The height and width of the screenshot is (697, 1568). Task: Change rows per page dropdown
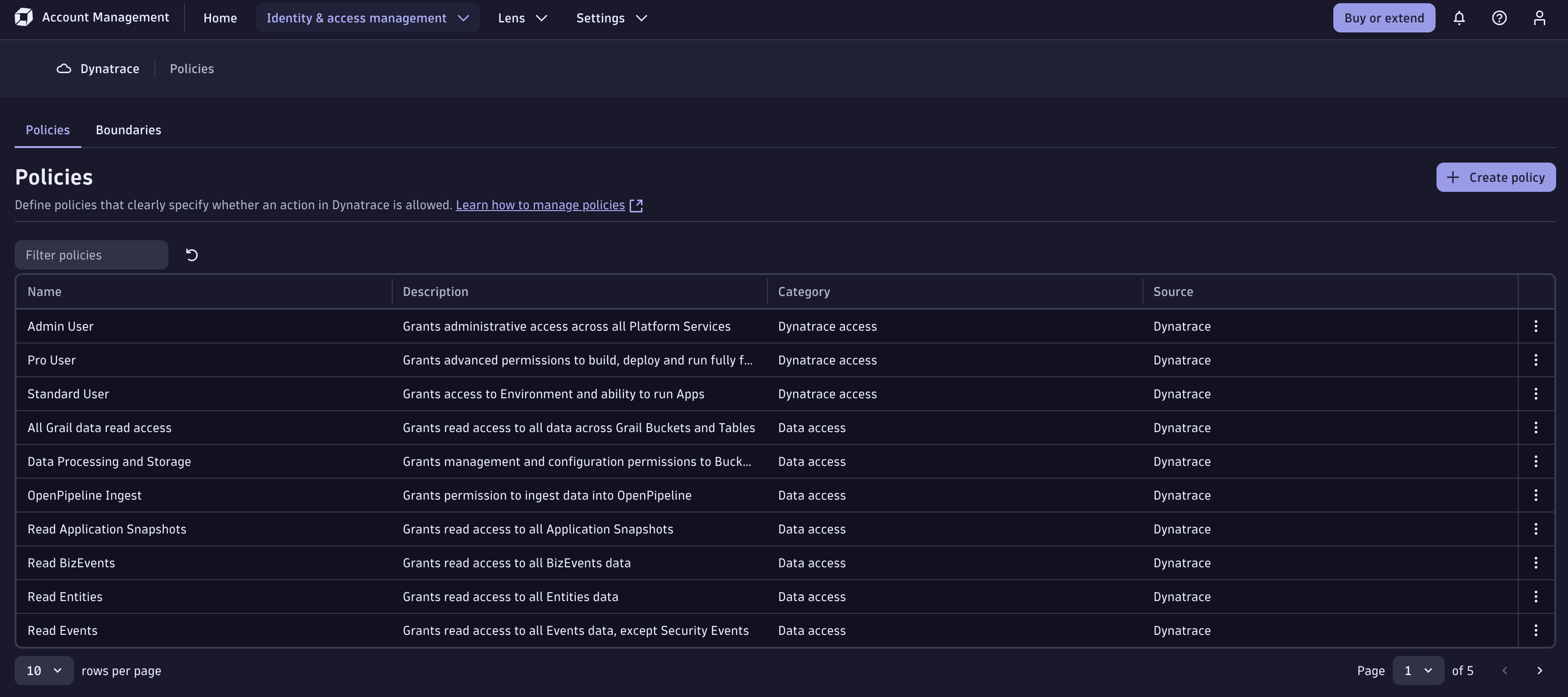point(44,671)
